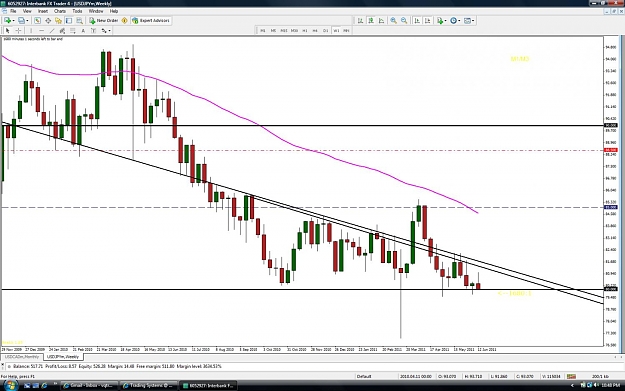Click the New Order button
The height and width of the screenshot is (391, 625).
[x=104, y=20]
